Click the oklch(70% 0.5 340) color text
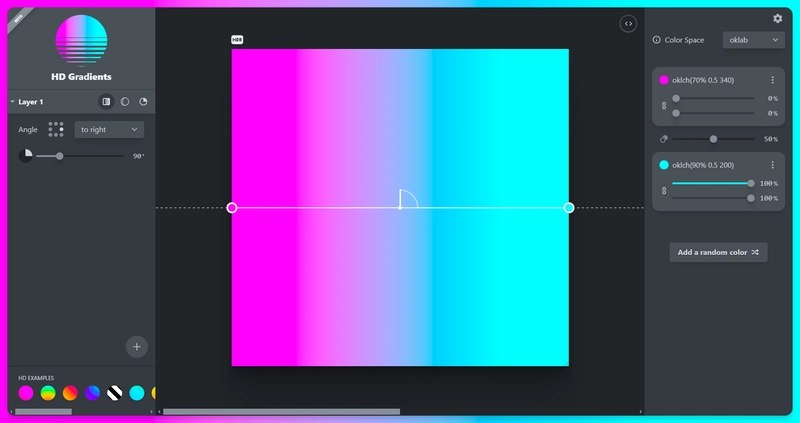This screenshot has width=800, height=423. (x=703, y=80)
